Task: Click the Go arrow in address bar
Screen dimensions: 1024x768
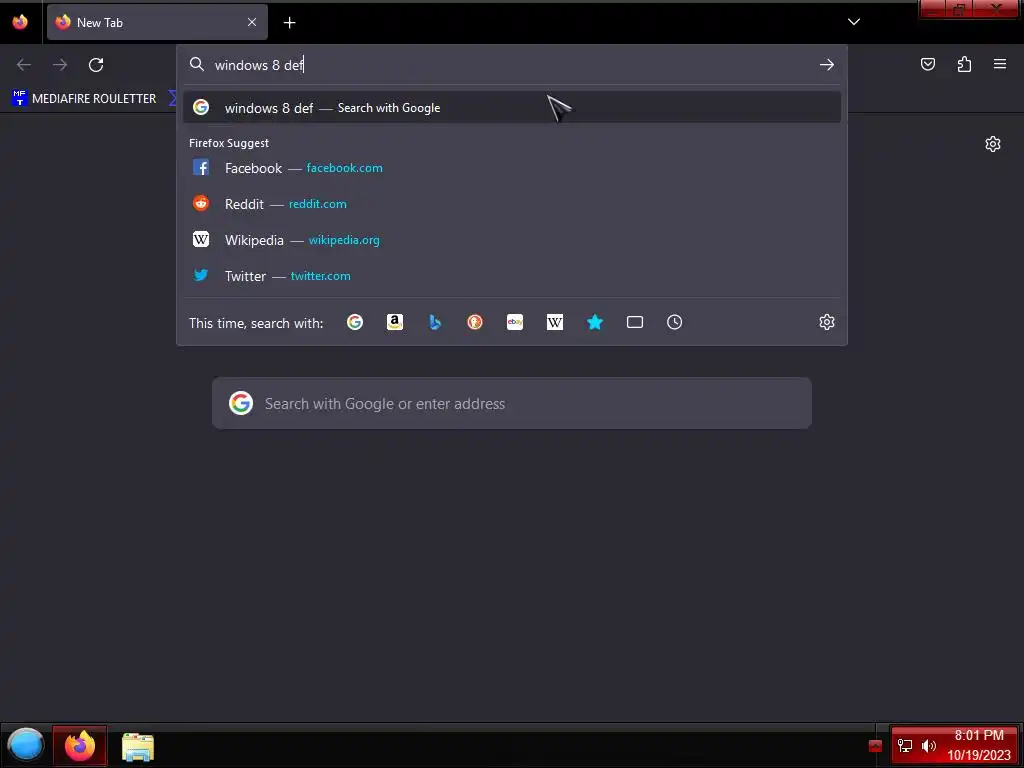Action: 827,65
